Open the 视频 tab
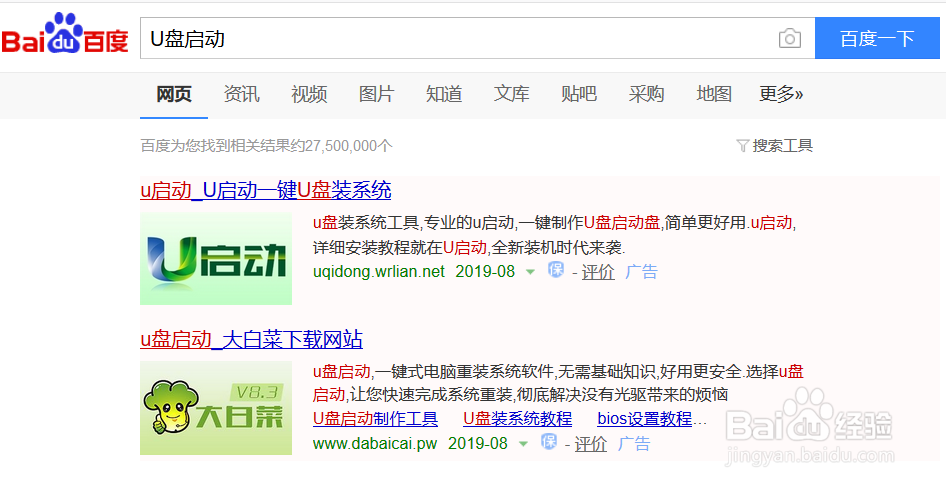The height and width of the screenshot is (488, 946). coord(309,94)
